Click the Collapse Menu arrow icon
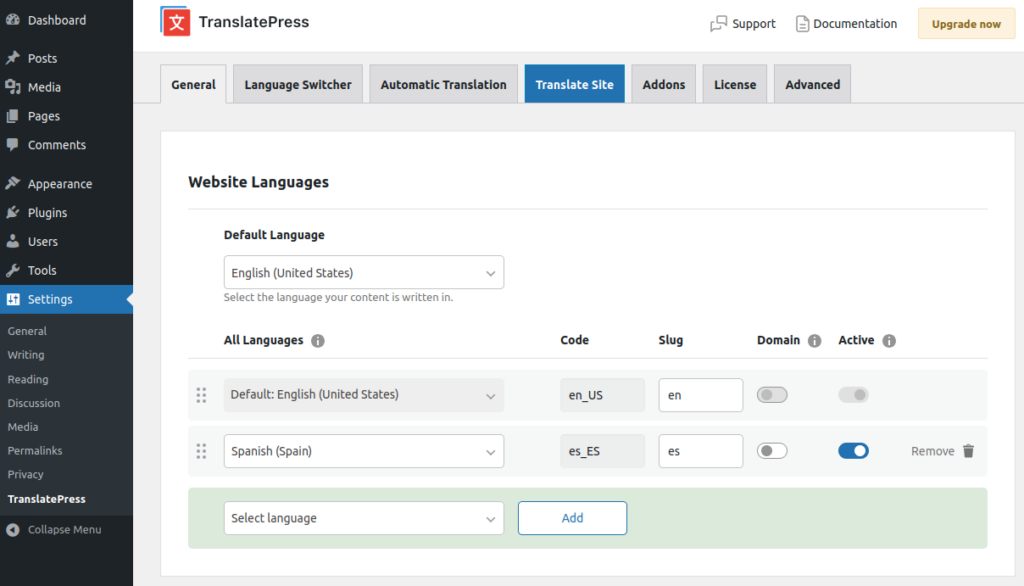 [x=13, y=530]
